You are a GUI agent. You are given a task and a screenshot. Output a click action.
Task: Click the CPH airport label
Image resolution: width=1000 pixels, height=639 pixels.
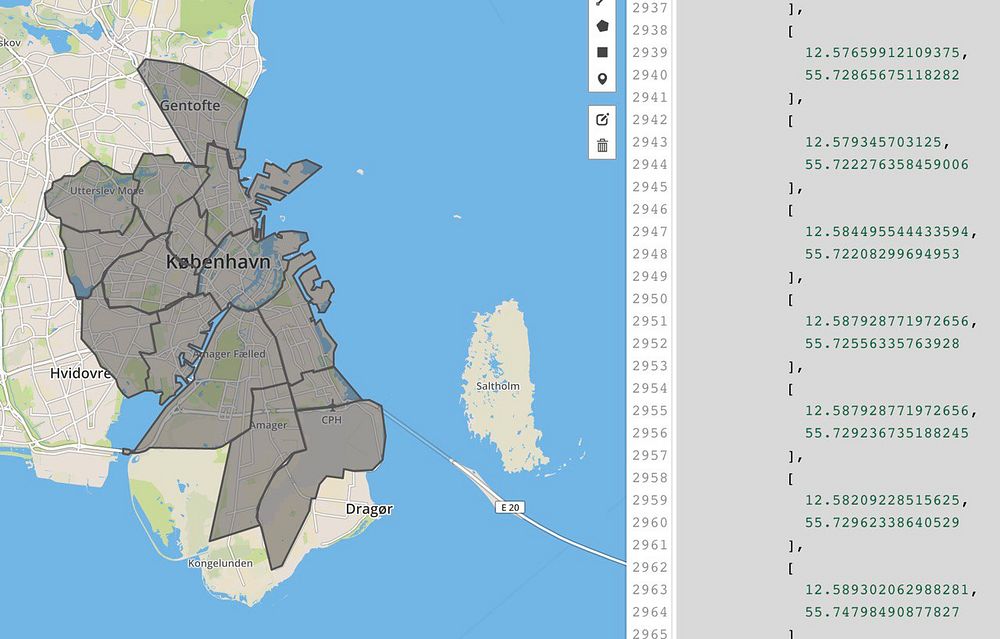coord(332,420)
